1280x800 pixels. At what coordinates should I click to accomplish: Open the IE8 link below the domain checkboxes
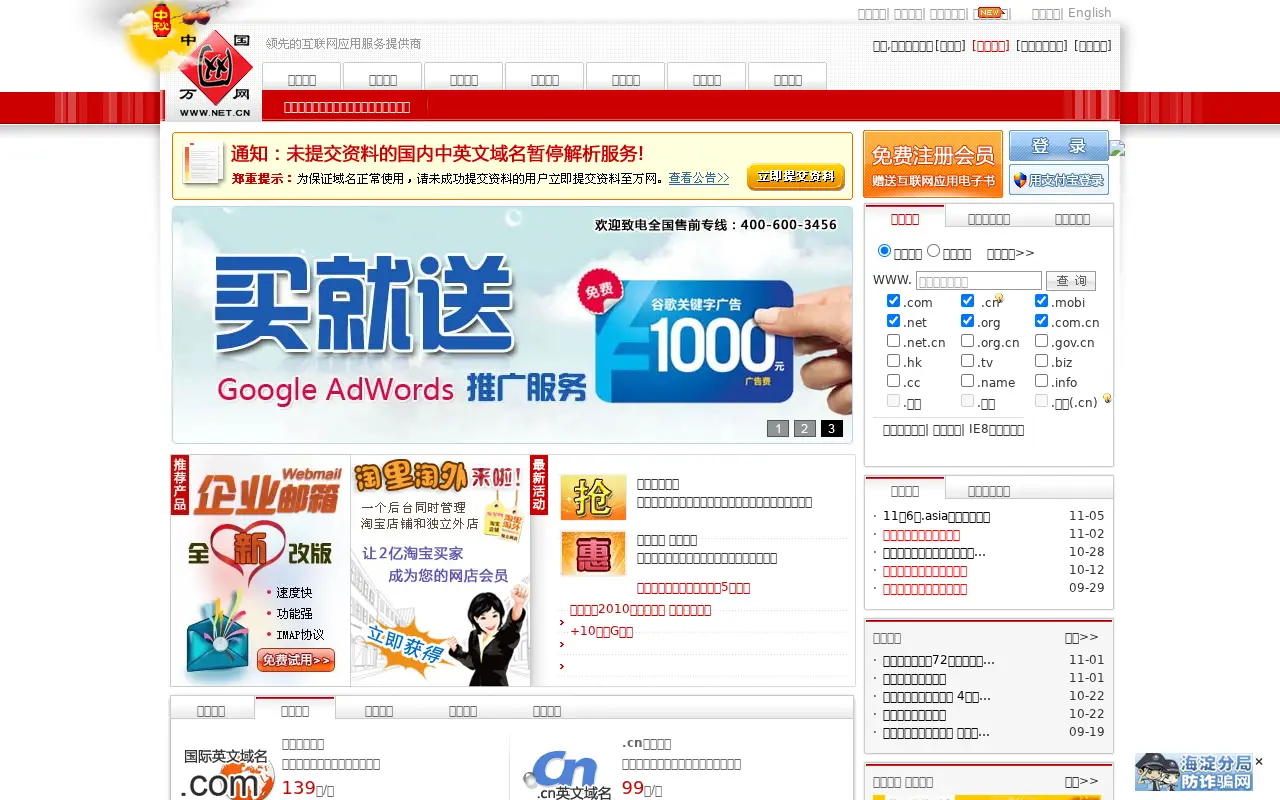coord(996,430)
